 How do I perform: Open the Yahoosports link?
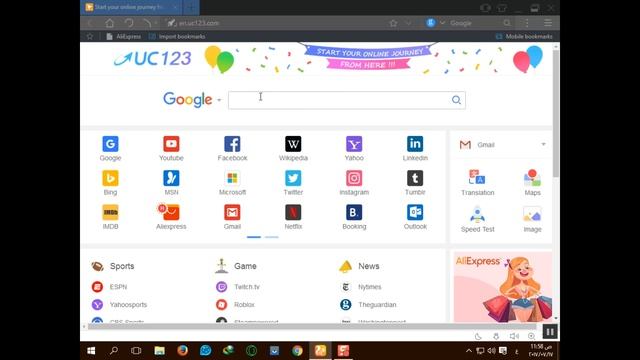click(119, 304)
